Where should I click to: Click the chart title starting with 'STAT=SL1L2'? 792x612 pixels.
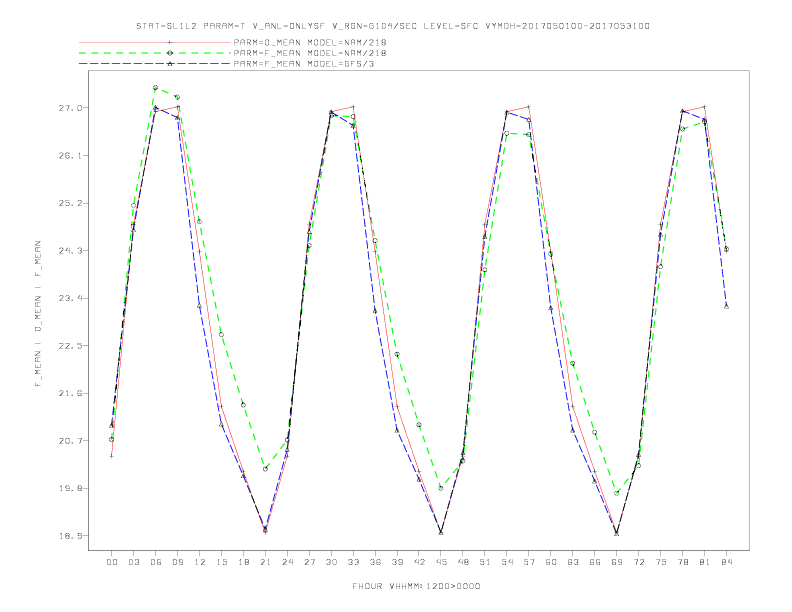[393, 26]
